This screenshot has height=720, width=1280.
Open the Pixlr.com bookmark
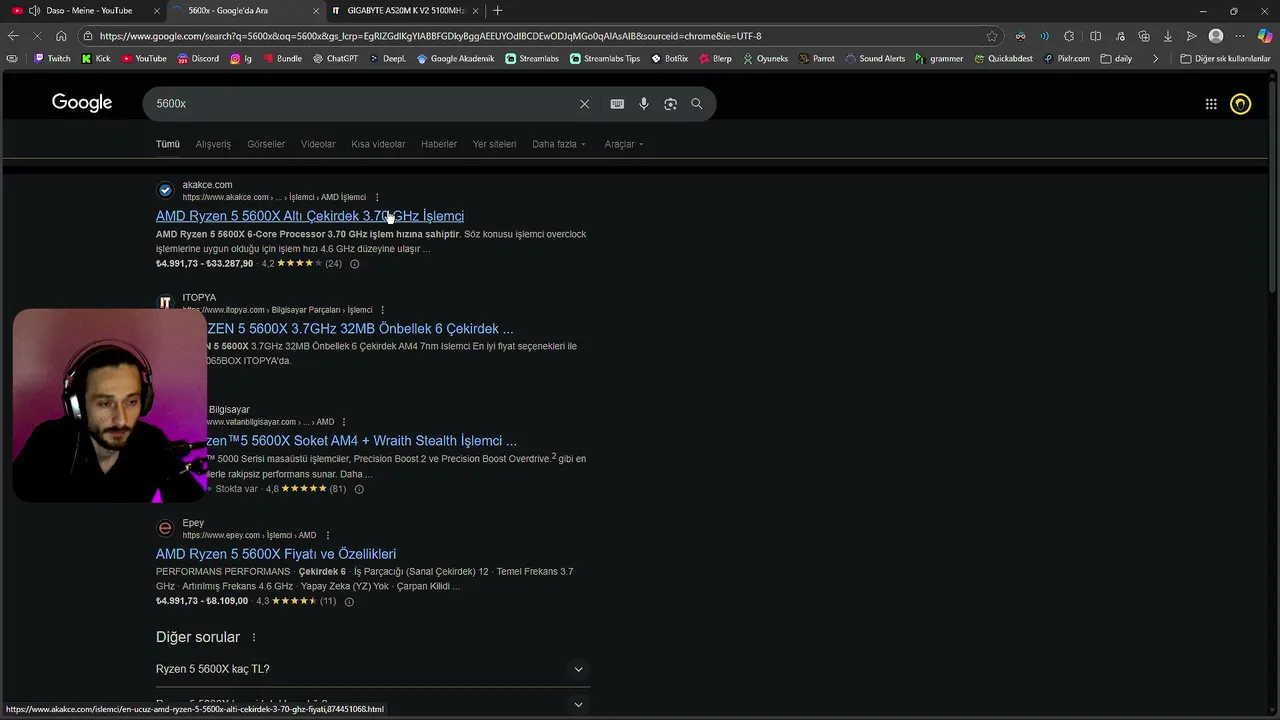coord(1066,59)
